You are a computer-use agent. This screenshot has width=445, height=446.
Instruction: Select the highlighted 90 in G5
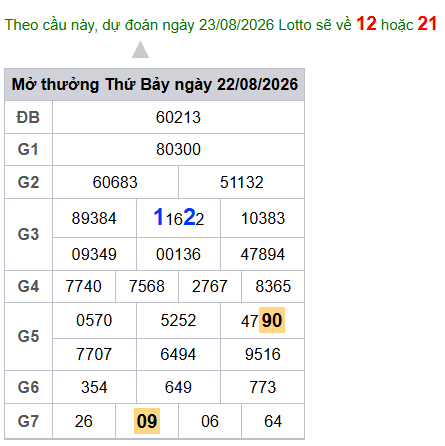[x=272, y=320]
